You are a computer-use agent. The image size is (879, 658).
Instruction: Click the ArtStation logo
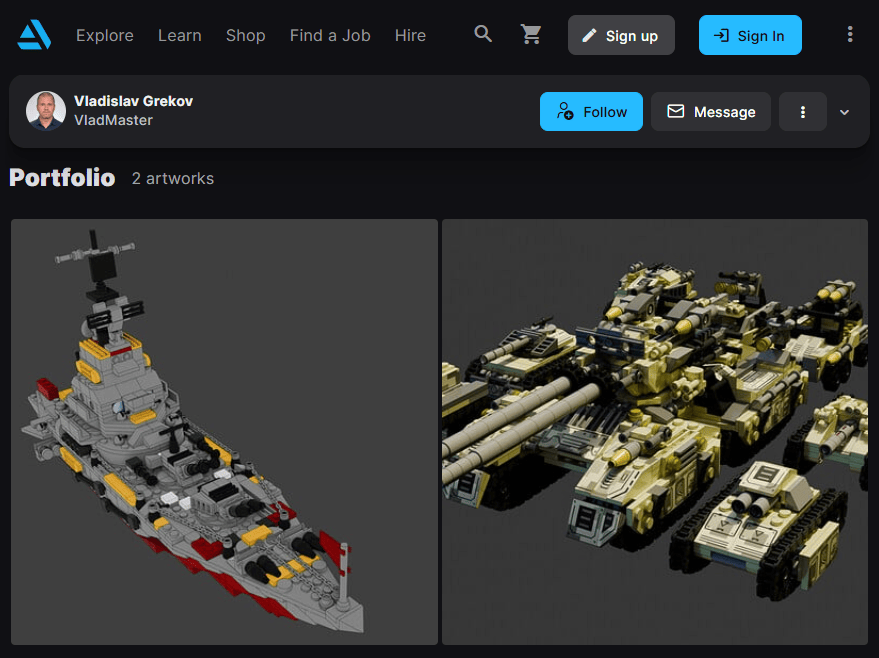coord(34,35)
